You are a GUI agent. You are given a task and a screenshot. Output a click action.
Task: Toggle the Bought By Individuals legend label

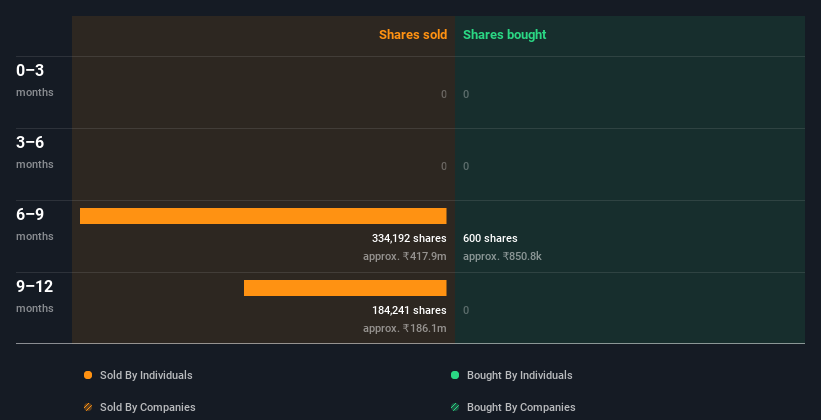point(519,375)
